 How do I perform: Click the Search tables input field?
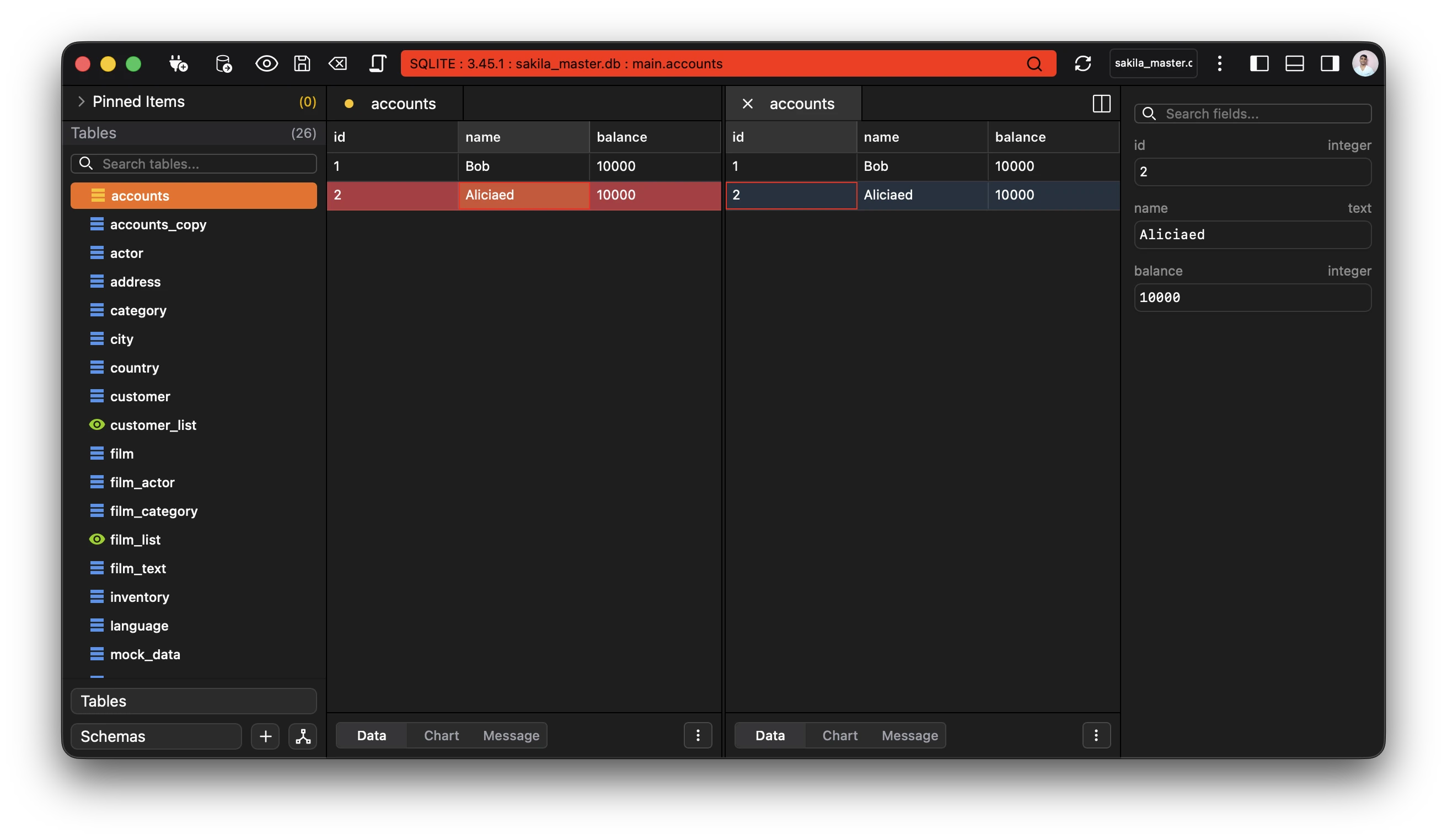pyautogui.click(x=194, y=164)
